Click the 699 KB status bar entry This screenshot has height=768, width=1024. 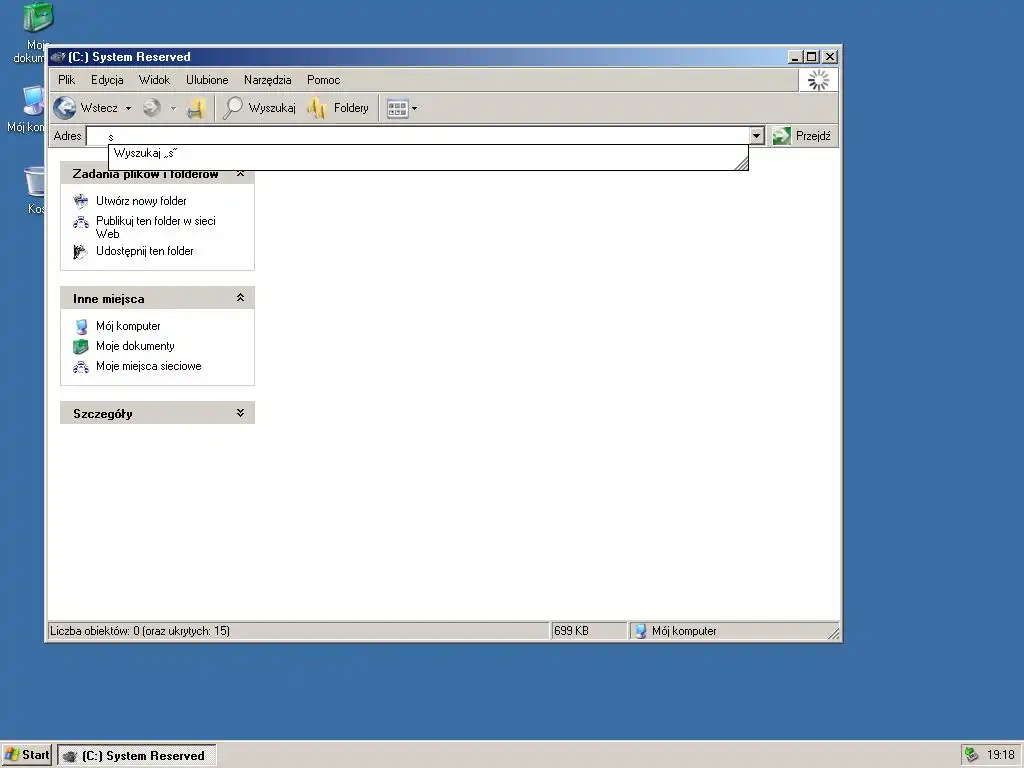[588, 631]
